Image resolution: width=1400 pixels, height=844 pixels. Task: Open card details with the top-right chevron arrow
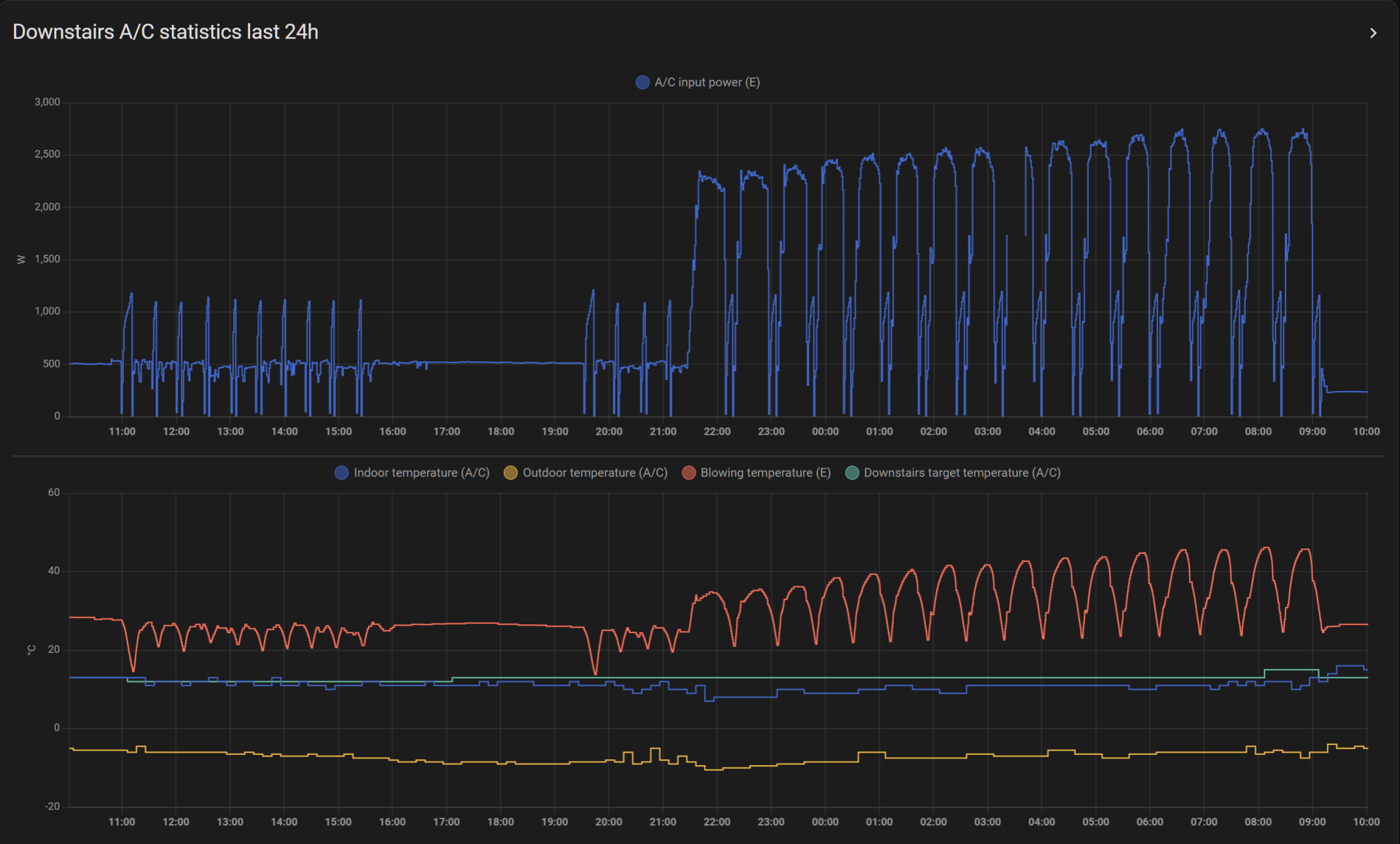pyautogui.click(x=1373, y=33)
